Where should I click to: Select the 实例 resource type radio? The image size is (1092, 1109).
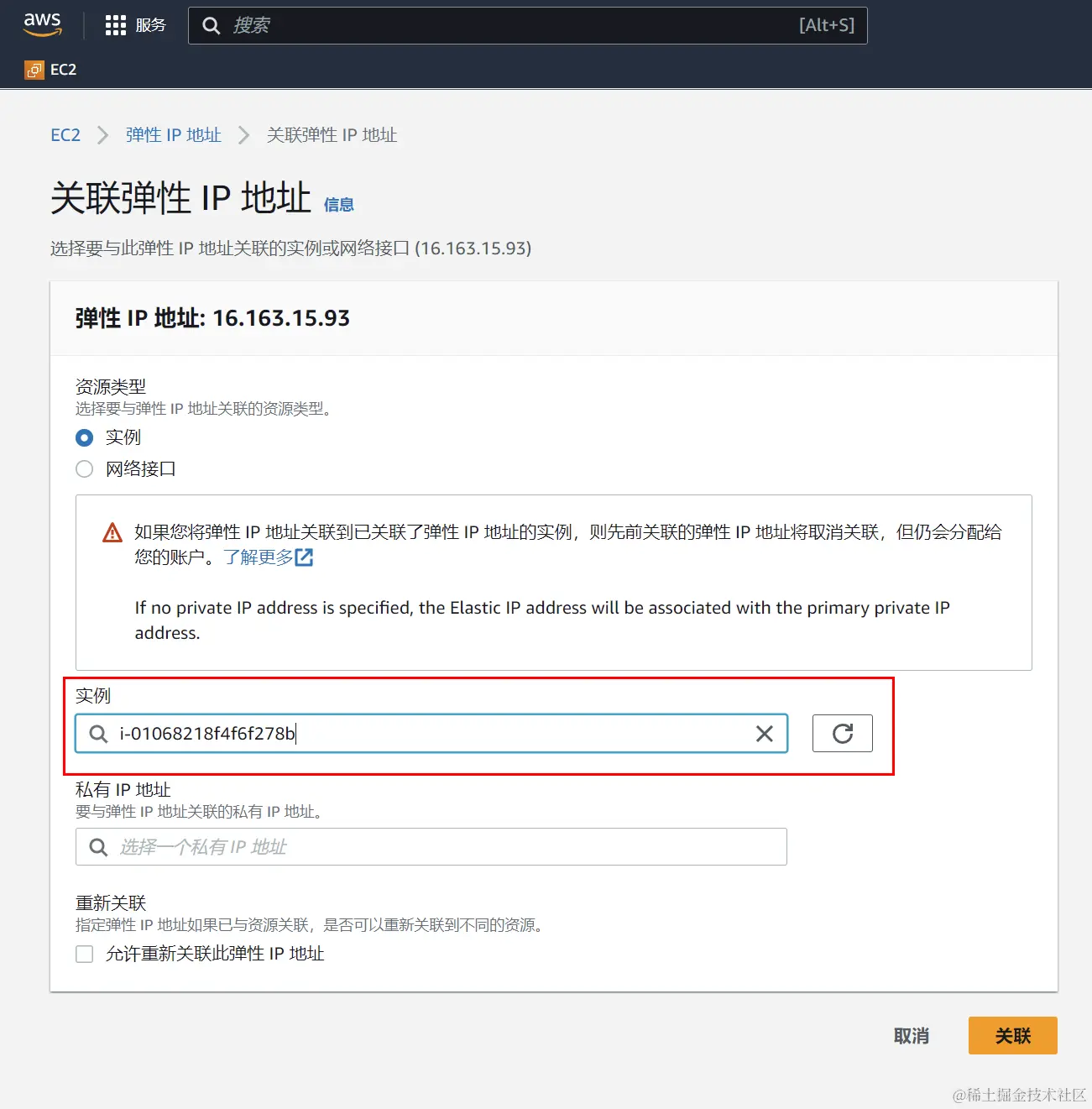85,437
